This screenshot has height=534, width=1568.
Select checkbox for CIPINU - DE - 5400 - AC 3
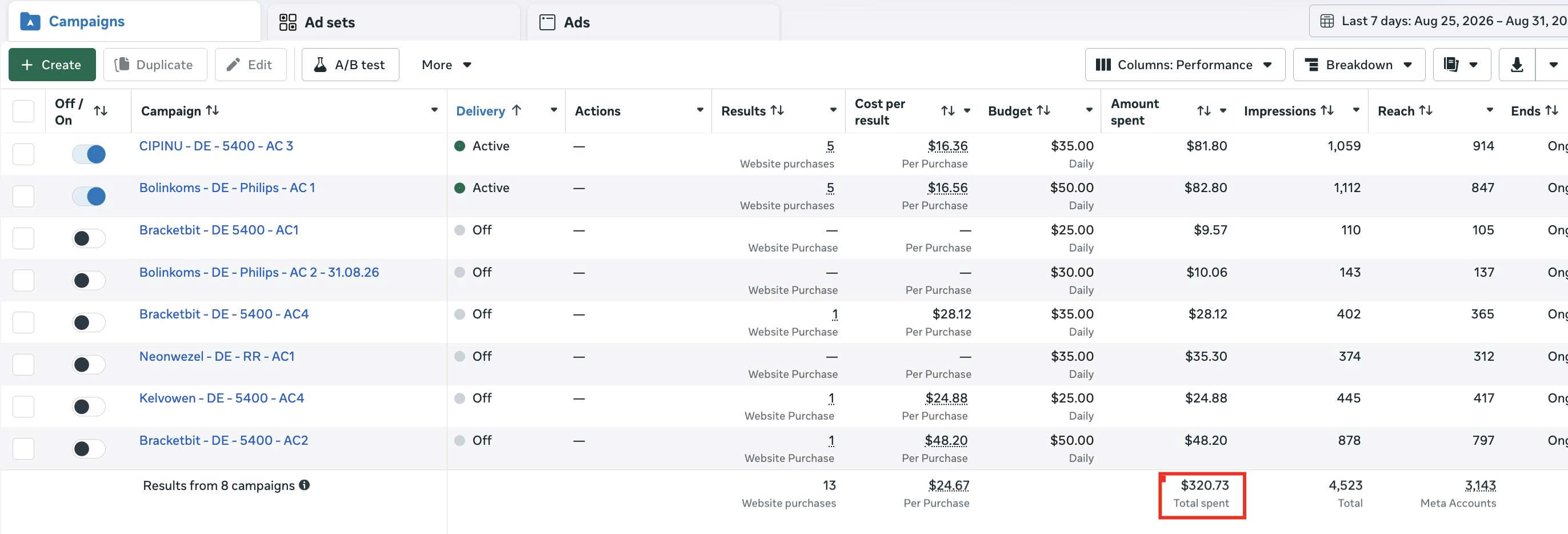[x=23, y=154]
